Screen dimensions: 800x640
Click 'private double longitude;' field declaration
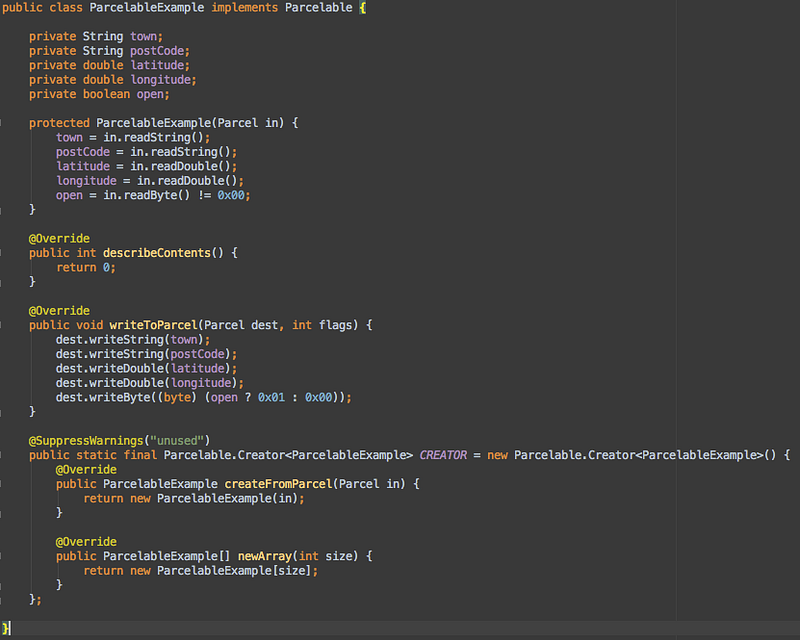pyautogui.click(x=113, y=80)
